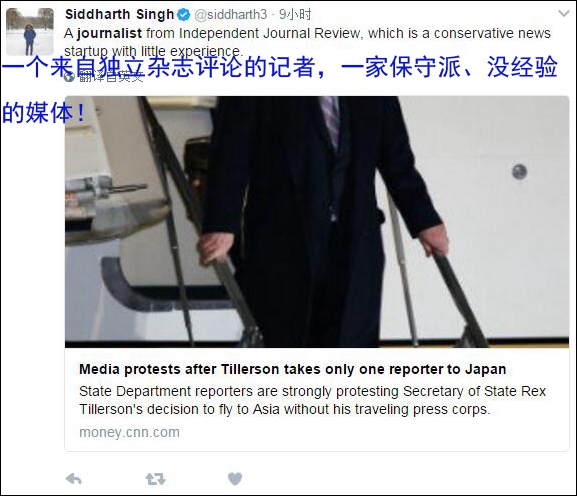This screenshot has width=577, height=496.
Task: Click the blue Chinese translation overlay text
Action: [280, 90]
